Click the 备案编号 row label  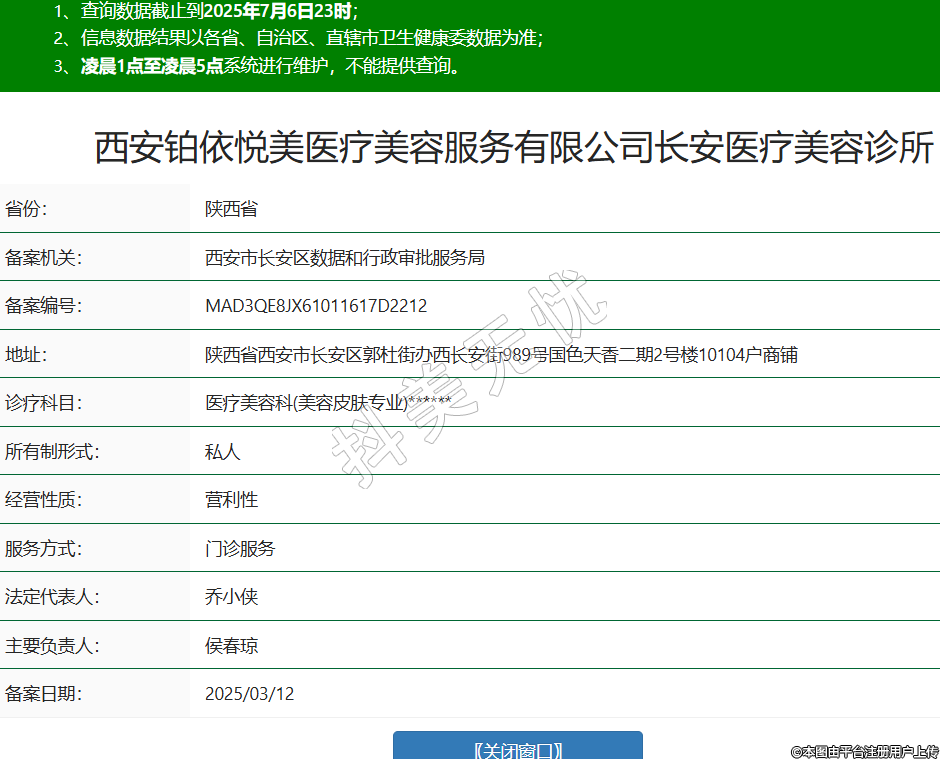point(43,306)
